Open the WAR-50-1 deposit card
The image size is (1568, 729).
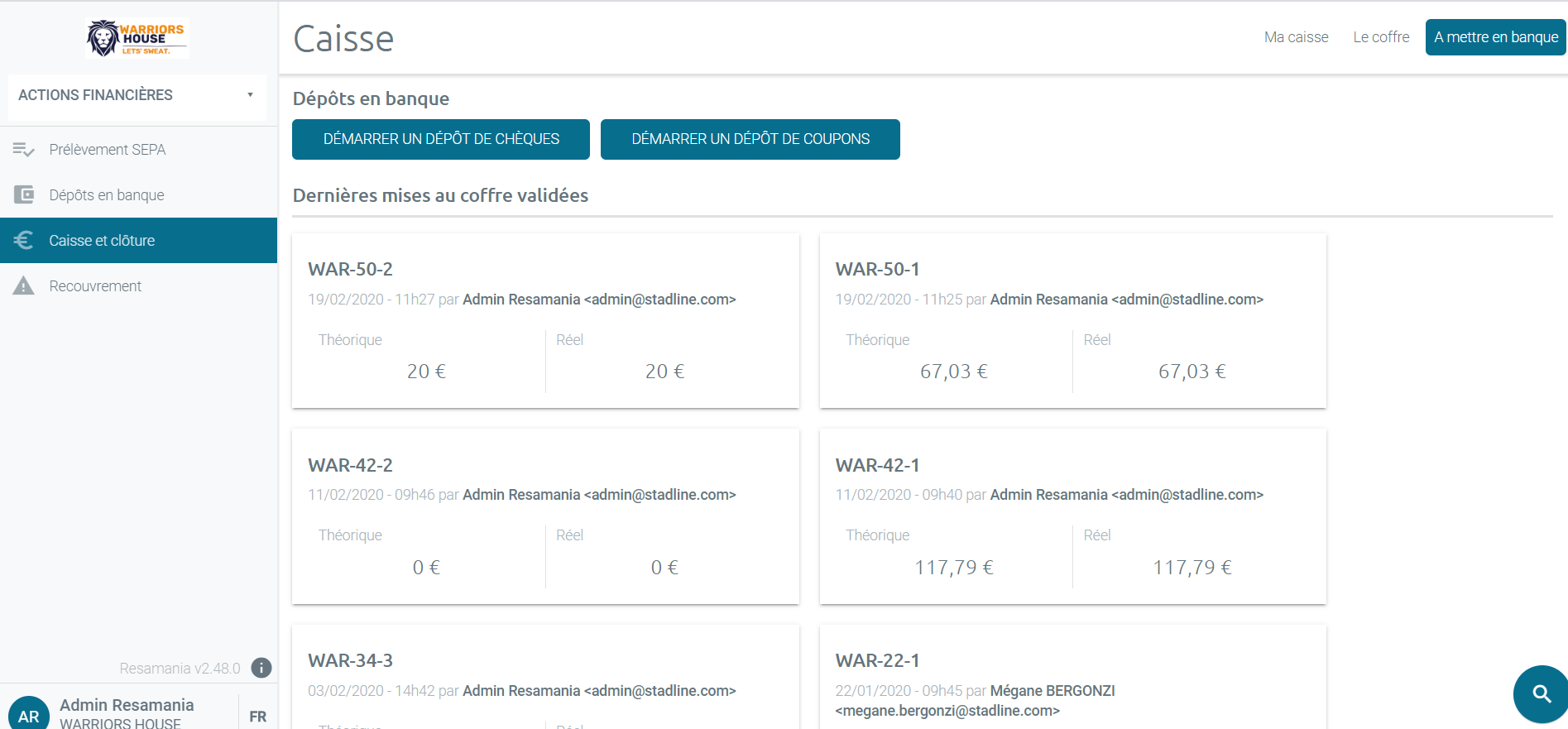click(x=1072, y=321)
